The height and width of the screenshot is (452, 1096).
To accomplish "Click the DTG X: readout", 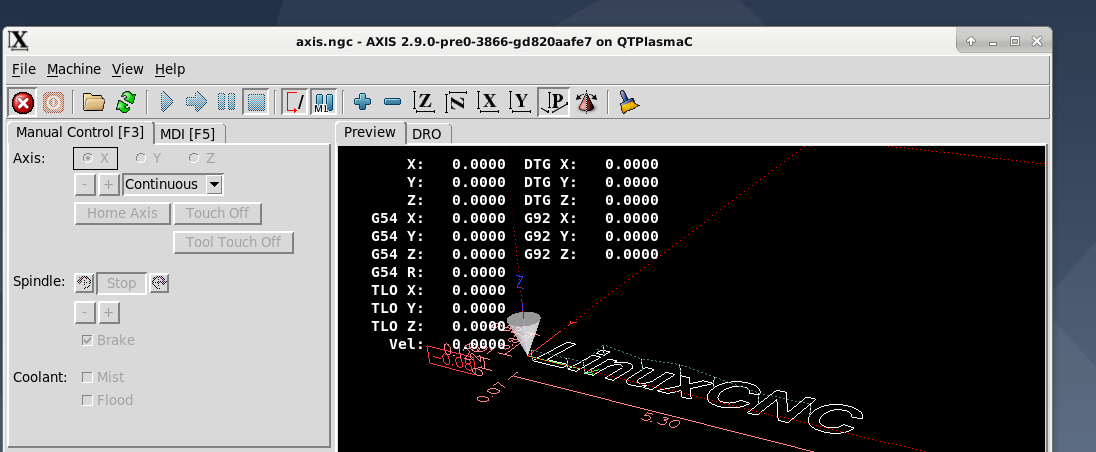I will tap(591, 164).
